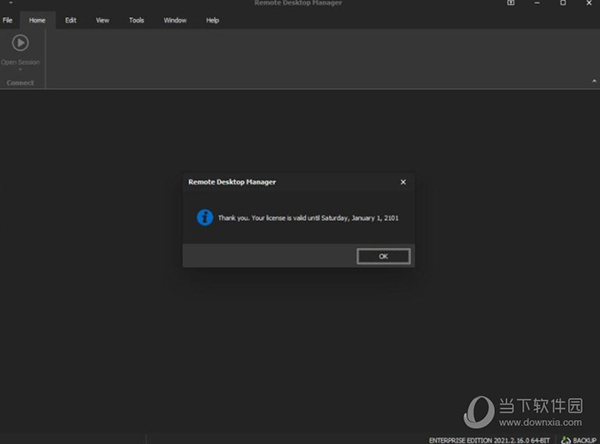Click the Open Session play icon
Screen dimensions: 600x444
point(20,43)
